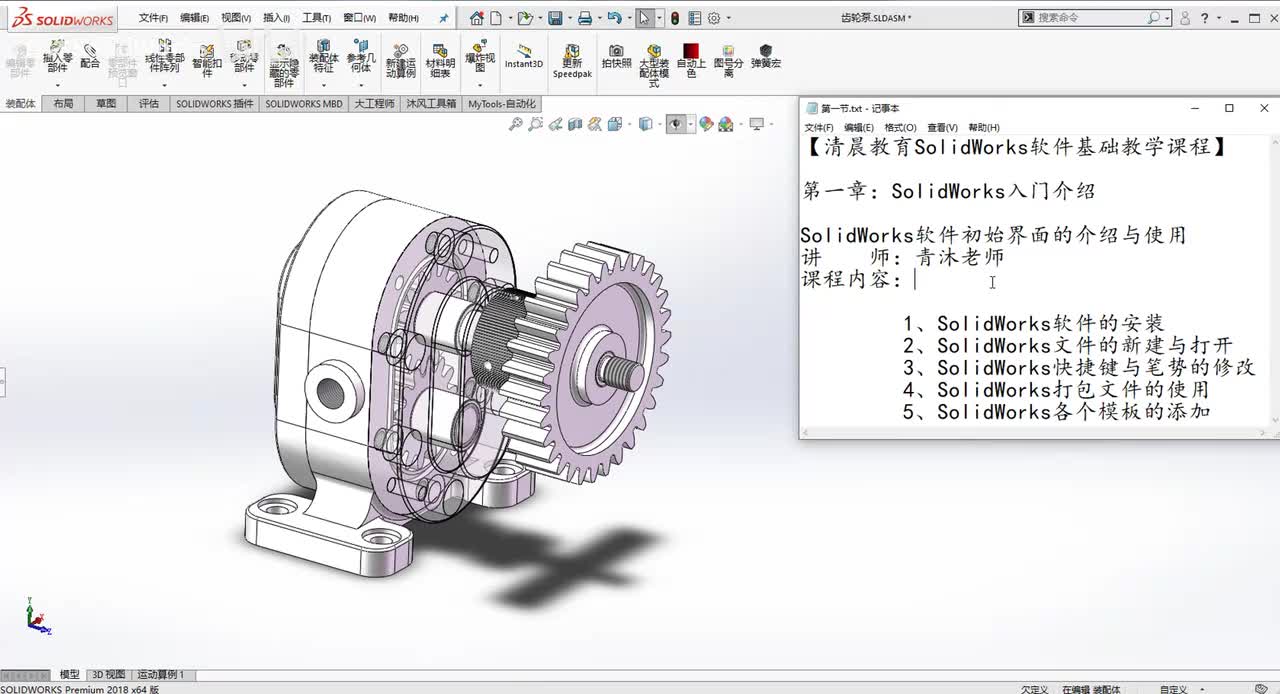Click the 弹簧宏 spring macro icon
Viewport: 1280px width, 694px height.
tap(766, 56)
